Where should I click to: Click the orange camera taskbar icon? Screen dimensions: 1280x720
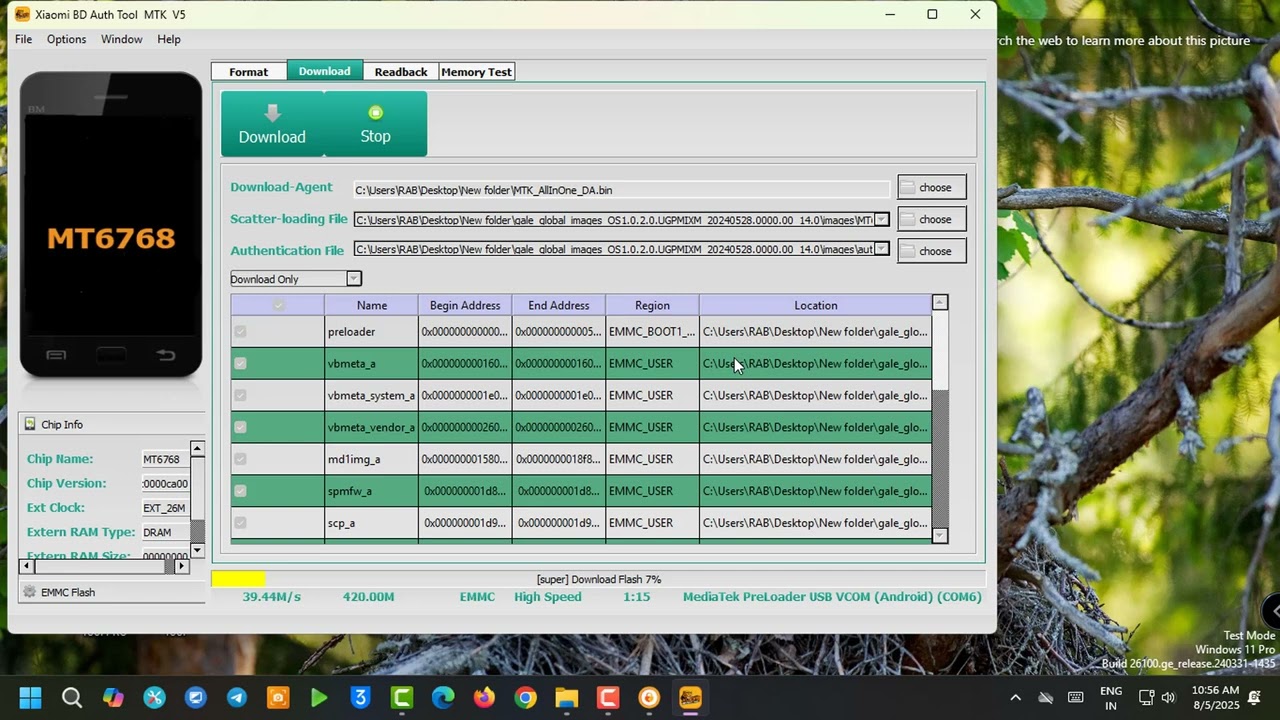(x=278, y=697)
